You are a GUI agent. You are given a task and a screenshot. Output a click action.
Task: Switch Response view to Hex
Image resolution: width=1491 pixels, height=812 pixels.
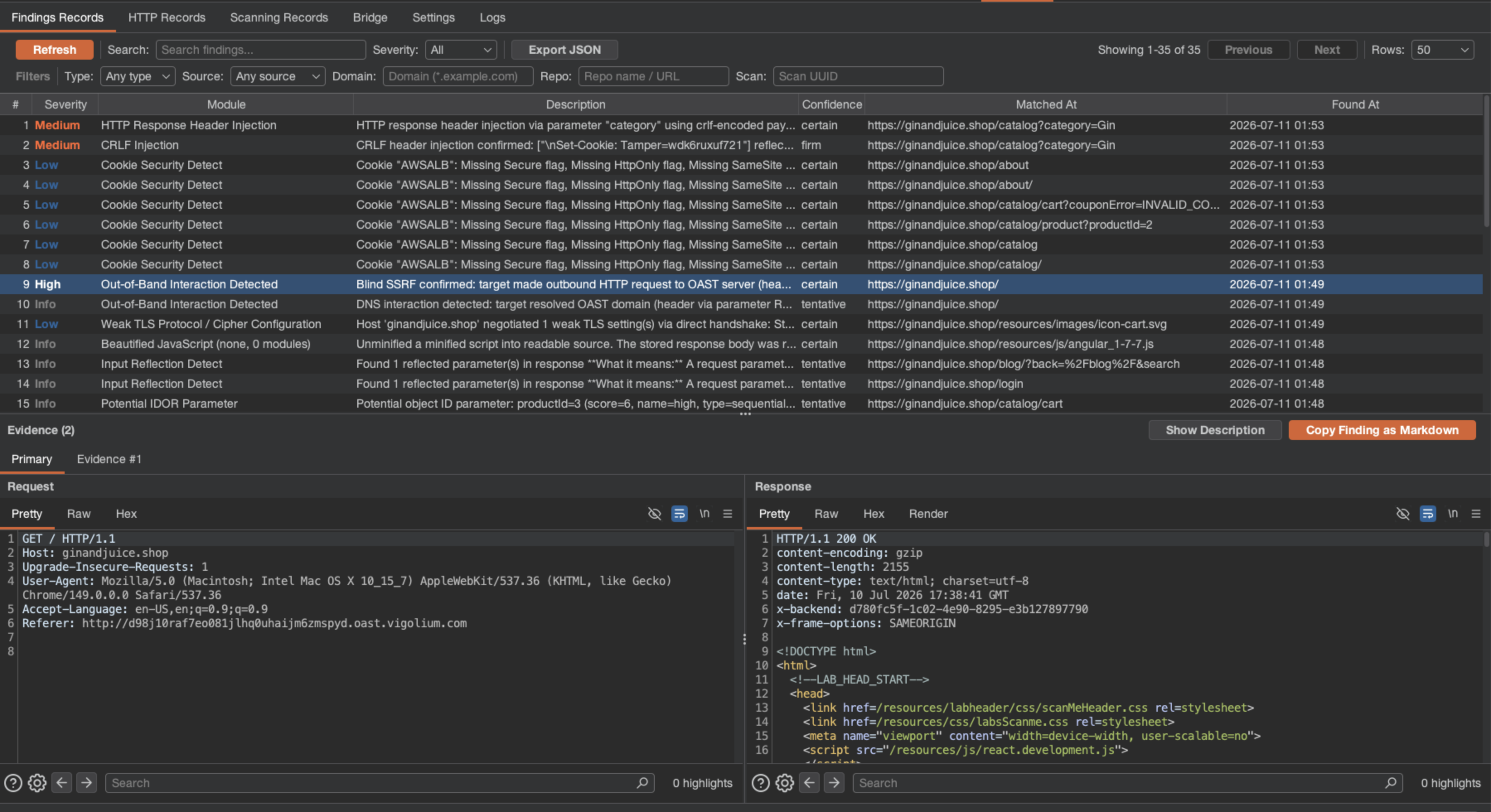click(x=874, y=513)
